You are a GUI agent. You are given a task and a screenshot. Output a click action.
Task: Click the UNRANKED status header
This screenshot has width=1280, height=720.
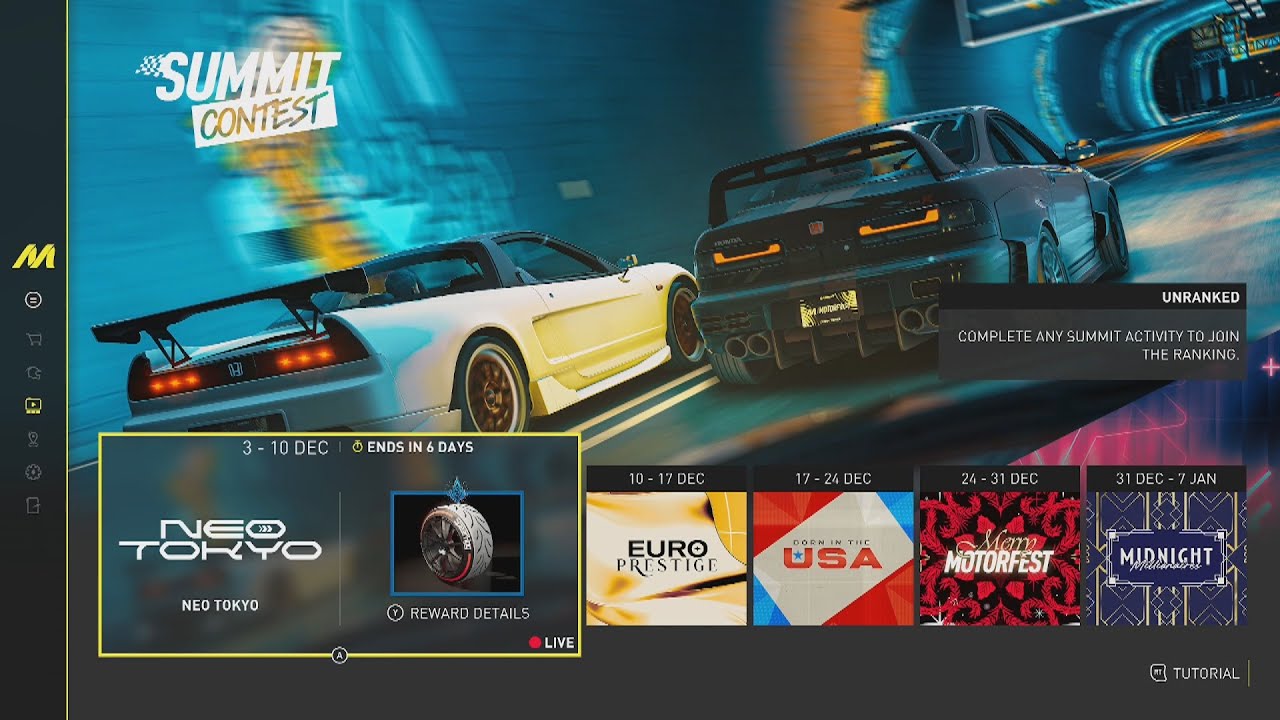pos(1201,297)
